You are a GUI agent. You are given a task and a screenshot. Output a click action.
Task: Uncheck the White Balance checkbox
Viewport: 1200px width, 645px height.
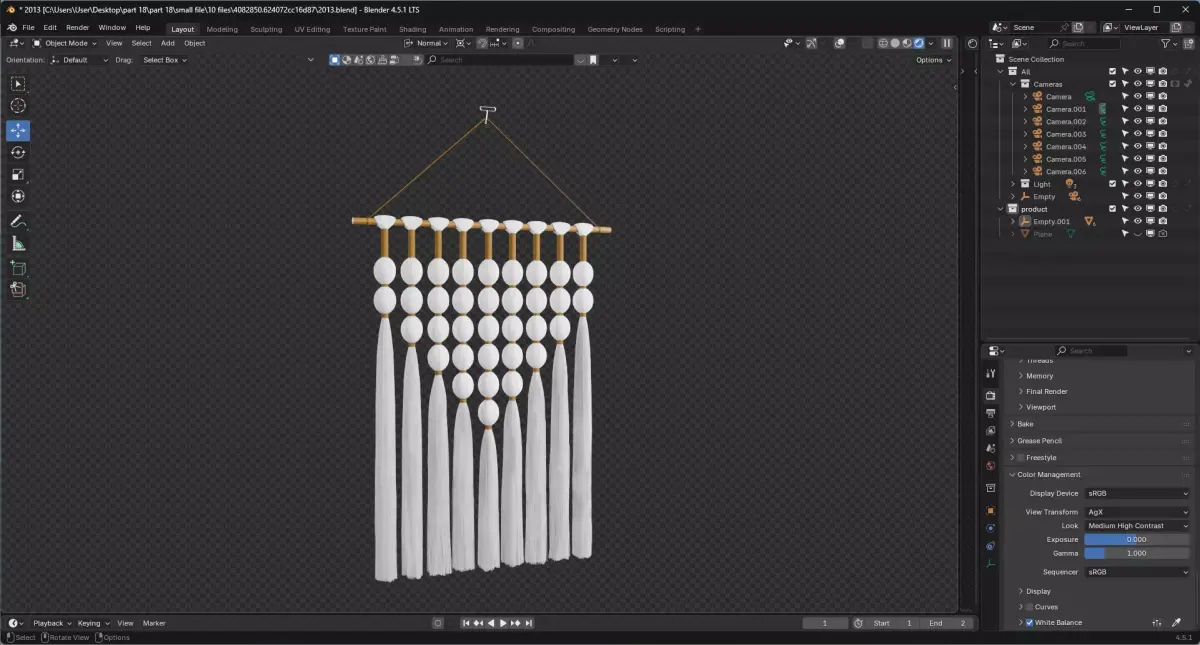coord(1029,622)
